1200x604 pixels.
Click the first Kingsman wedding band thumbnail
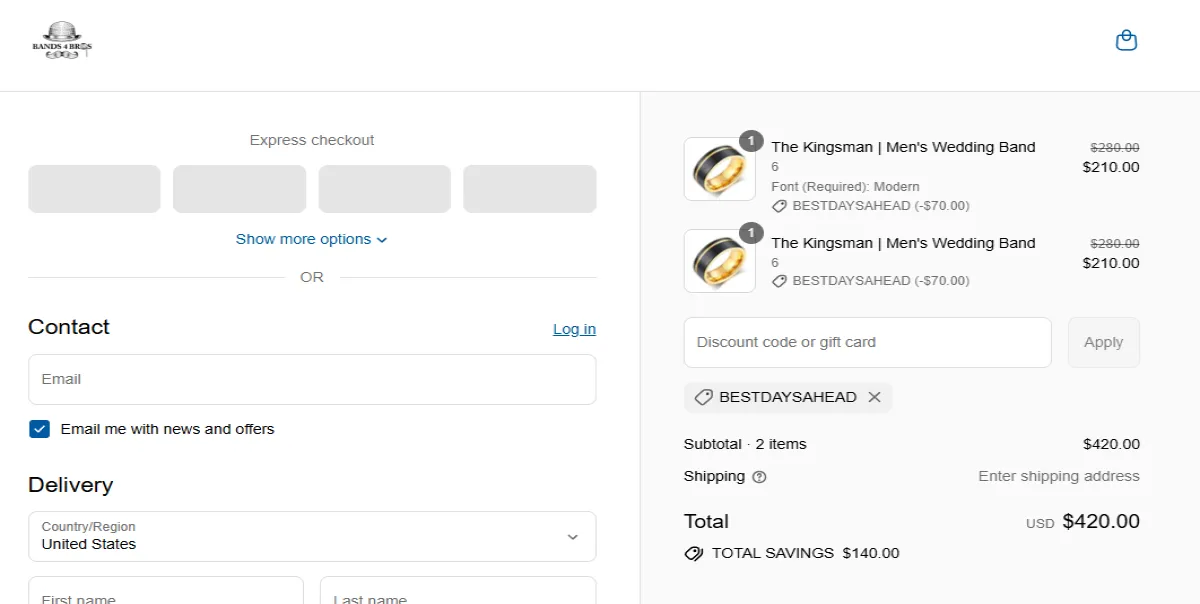(x=719, y=169)
